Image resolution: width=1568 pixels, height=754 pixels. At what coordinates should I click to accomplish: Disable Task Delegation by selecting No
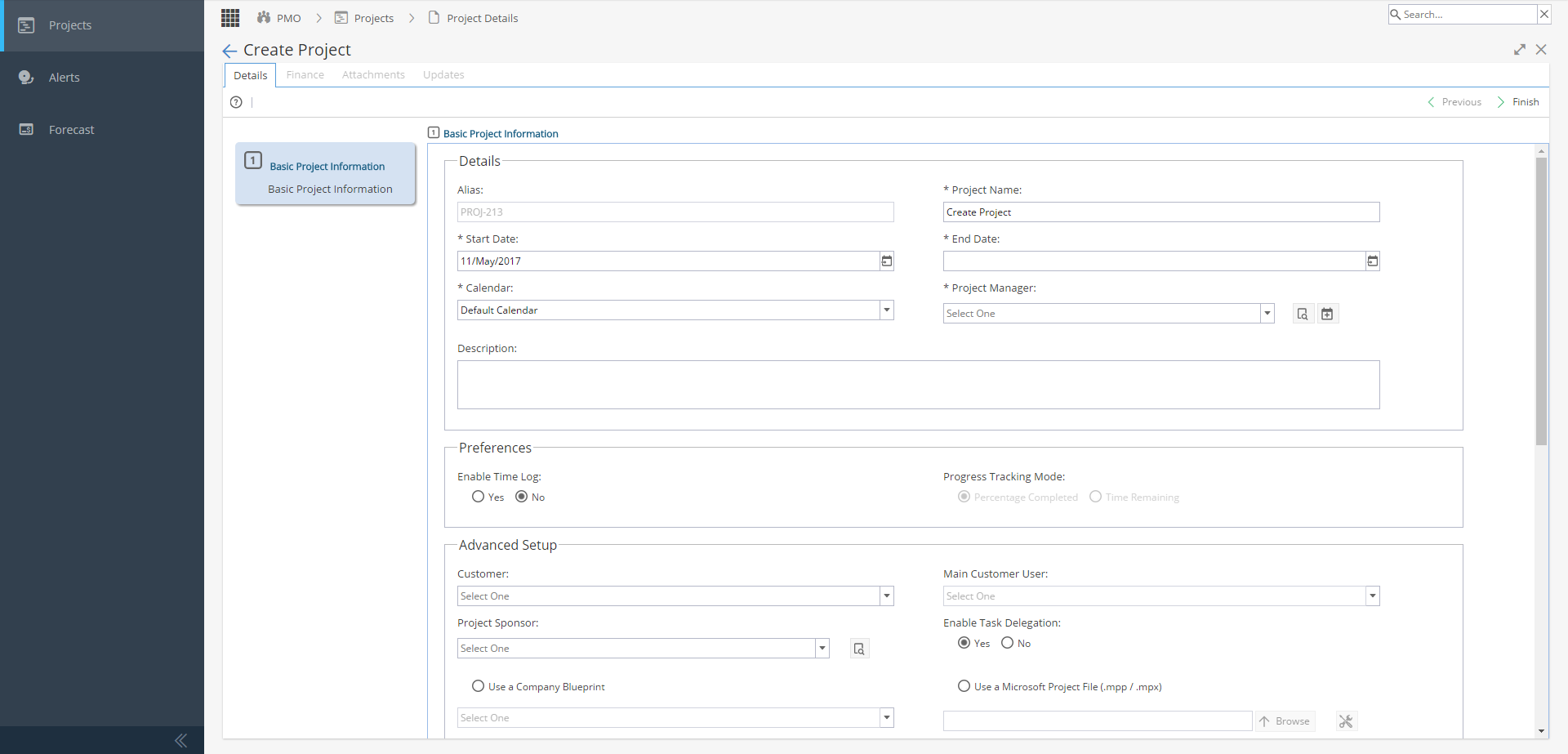pos(1006,643)
